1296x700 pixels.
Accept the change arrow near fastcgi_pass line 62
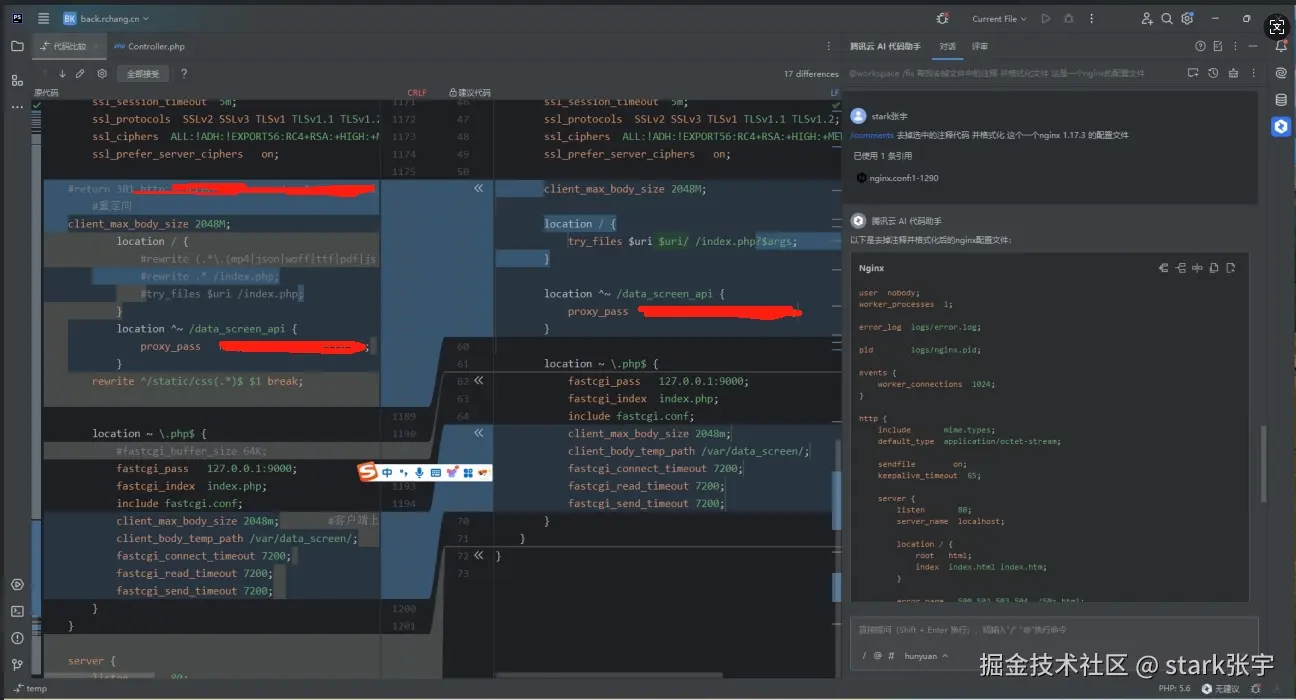click(478, 381)
